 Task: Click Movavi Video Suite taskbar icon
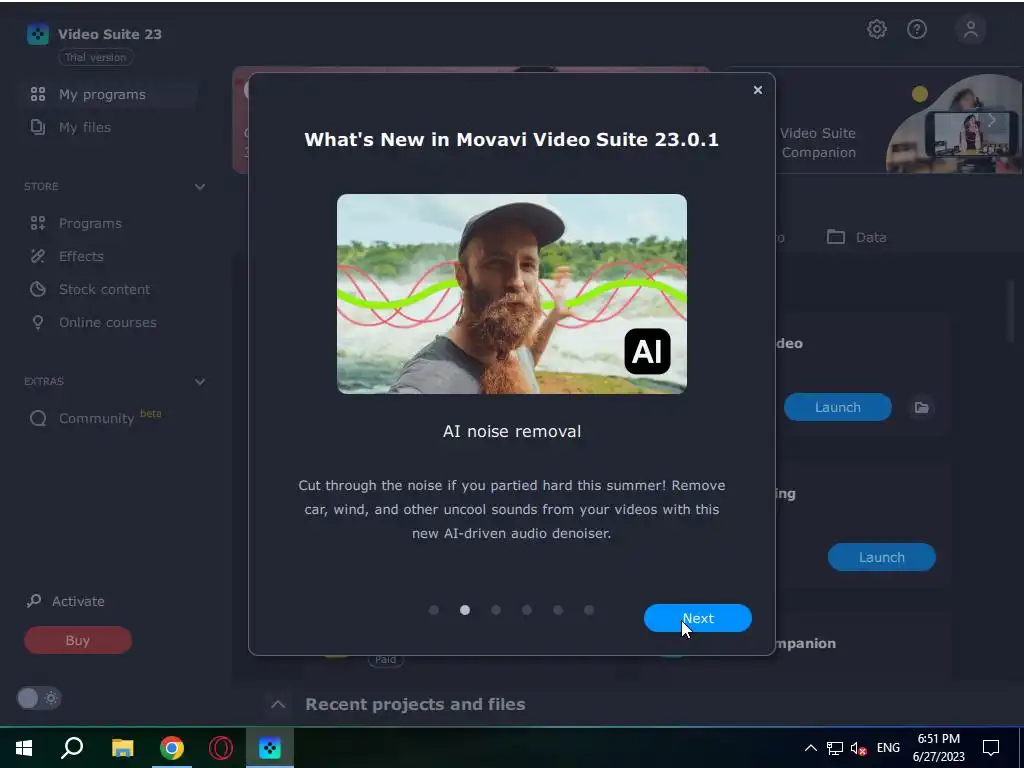click(270, 748)
